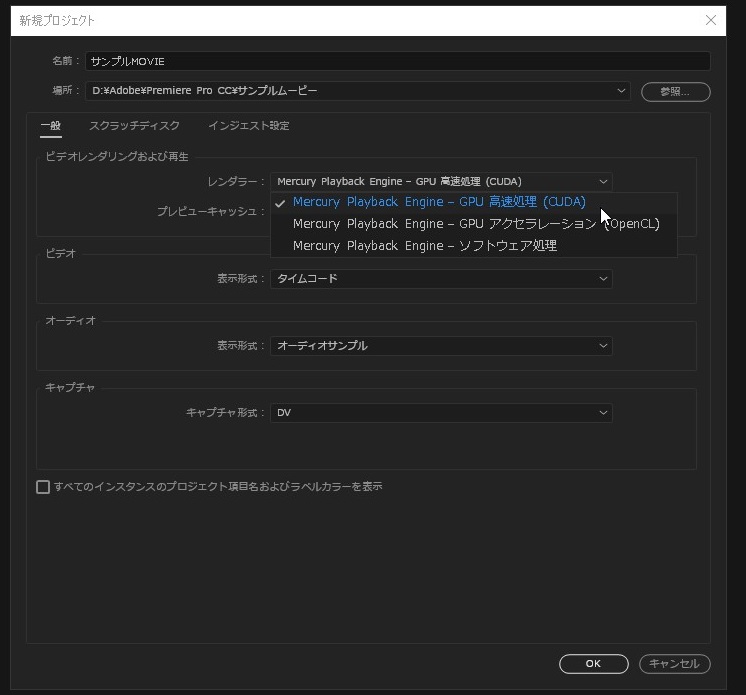Click the chevron arrow beside the 場所 path
The width and height of the screenshot is (746, 695).
pyautogui.click(x=623, y=91)
